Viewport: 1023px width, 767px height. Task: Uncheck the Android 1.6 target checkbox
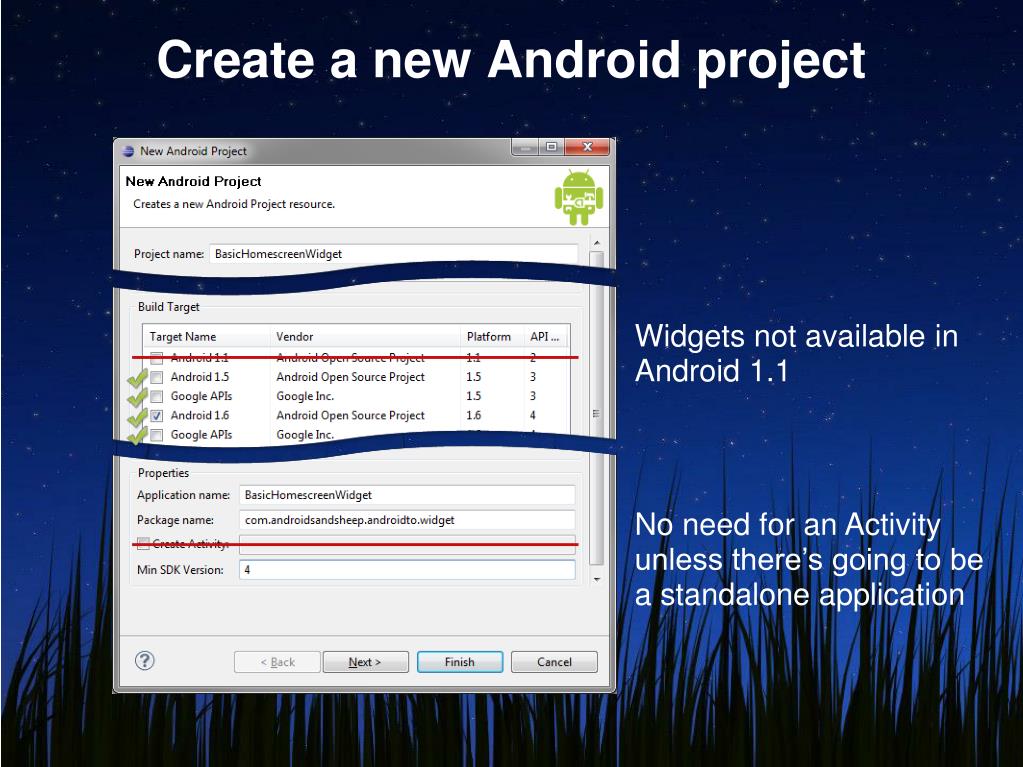(x=157, y=415)
